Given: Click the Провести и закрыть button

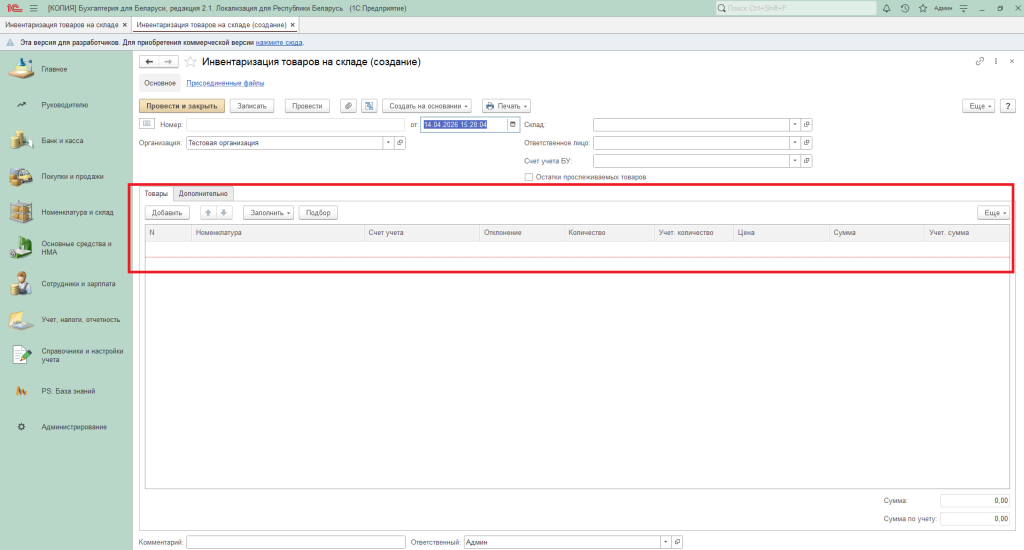Looking at the screenshot, I should click(x=181, y=105).
